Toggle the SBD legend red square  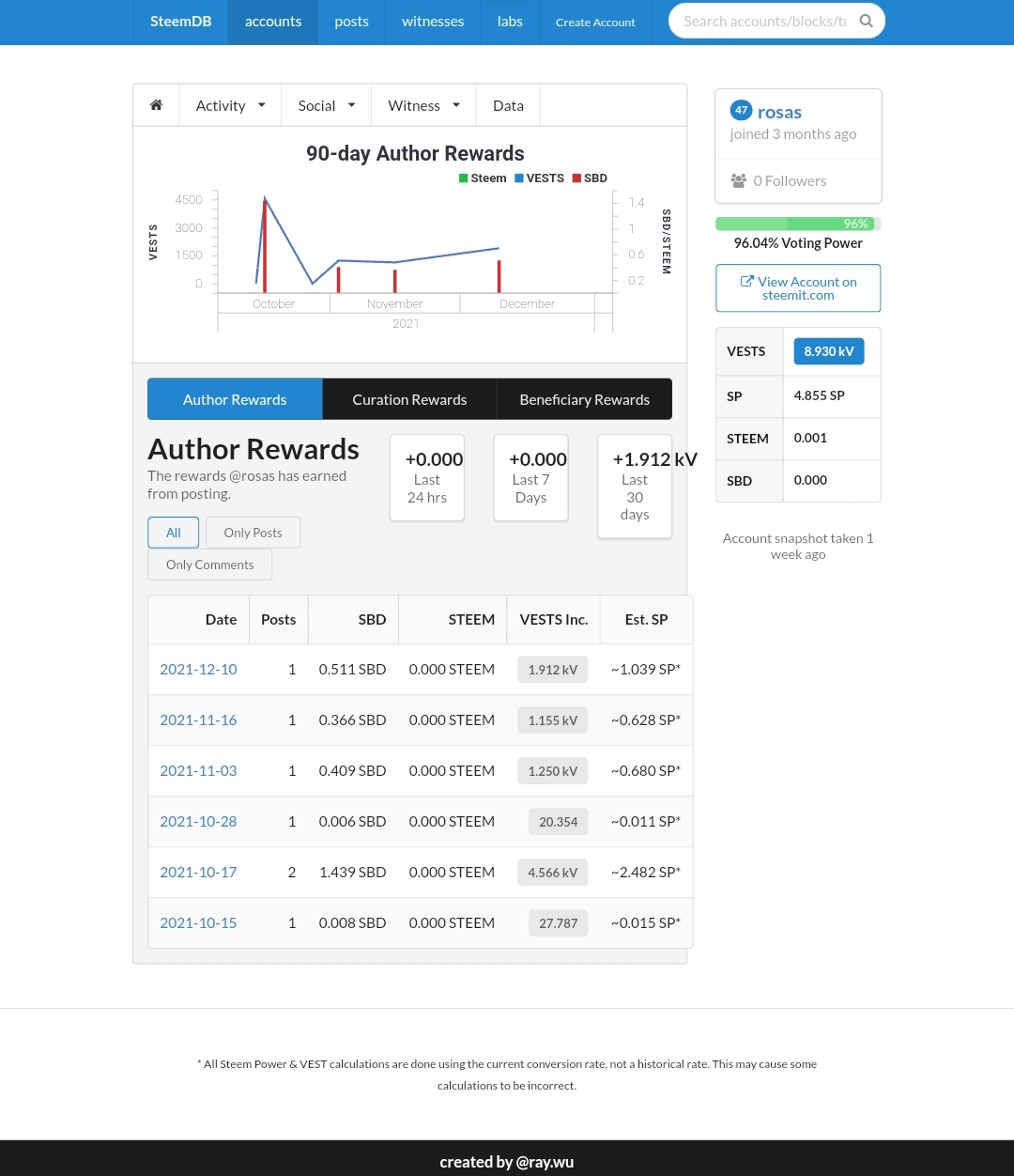[576, 178]
